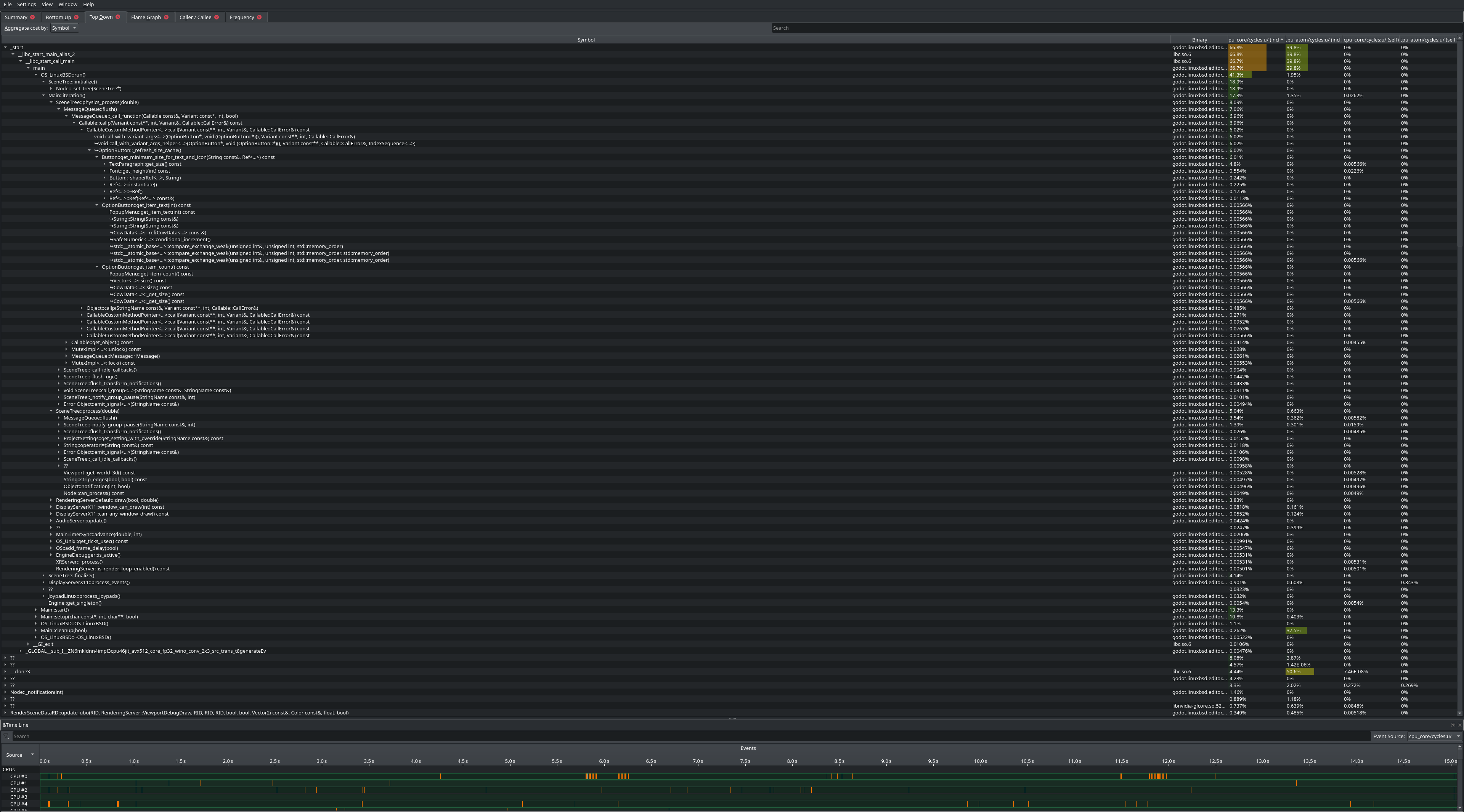Image resolution: width=1464 pixels, height=812 pixels.
Task: Expand the __clone3 tree node
Action: point(5,672)
